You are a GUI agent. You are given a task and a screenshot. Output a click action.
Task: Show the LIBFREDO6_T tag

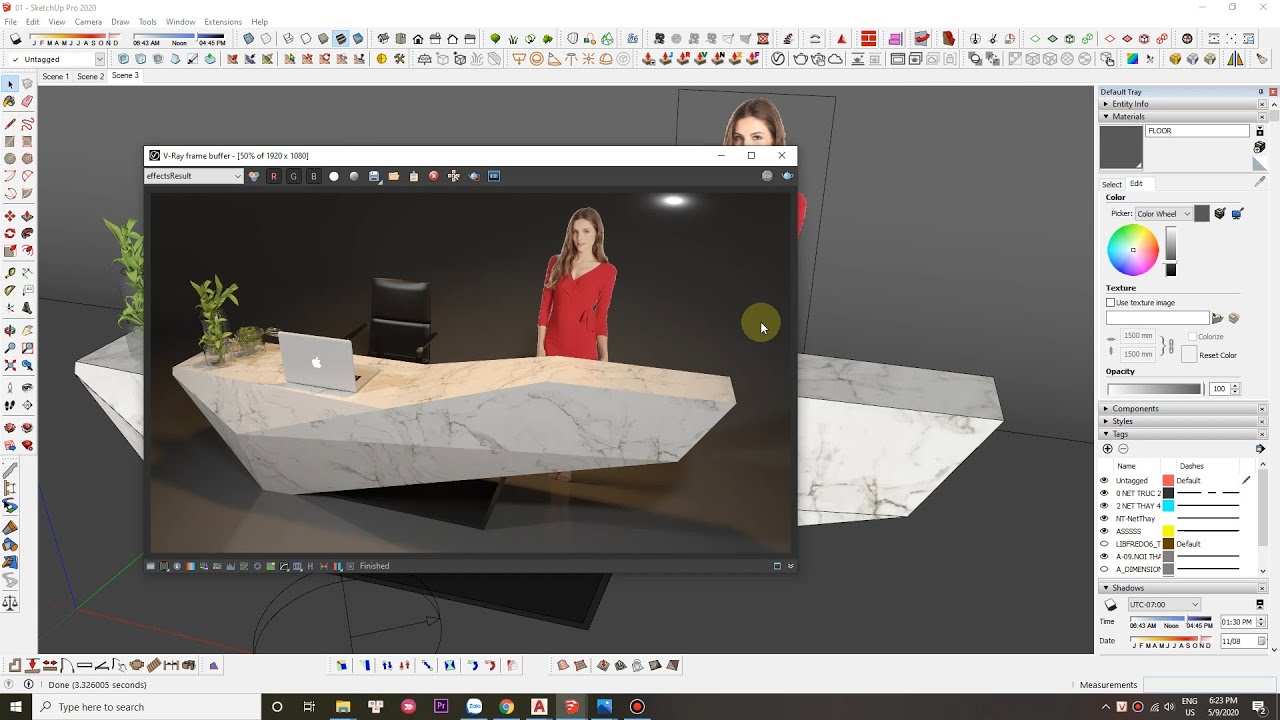pyautogui.click(x=1104, y=544)
